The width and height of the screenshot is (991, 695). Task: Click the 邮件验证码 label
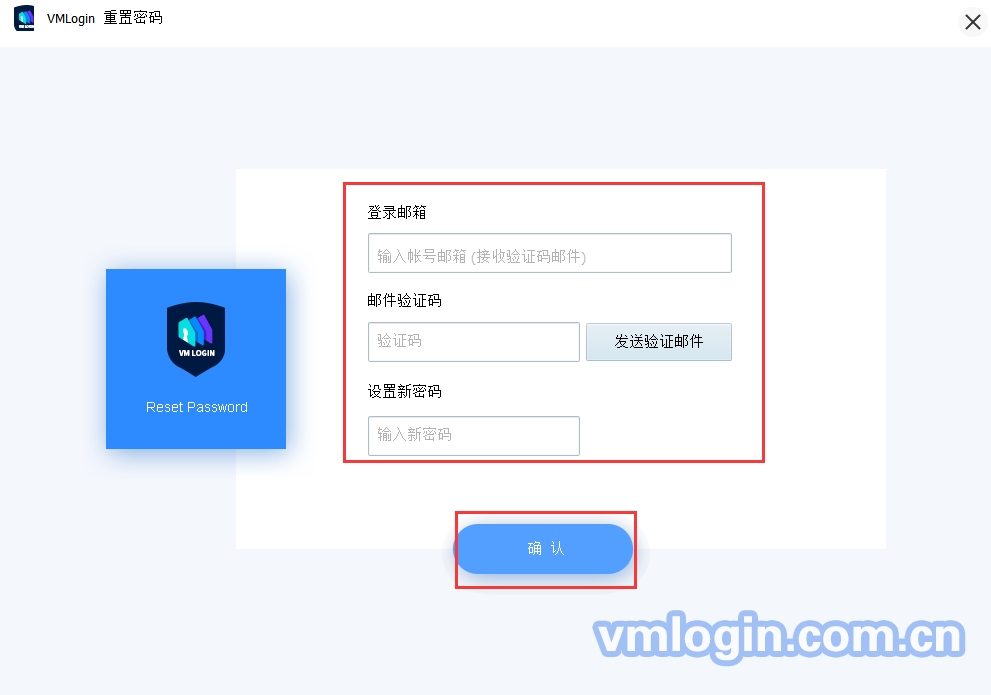(404, 300)
